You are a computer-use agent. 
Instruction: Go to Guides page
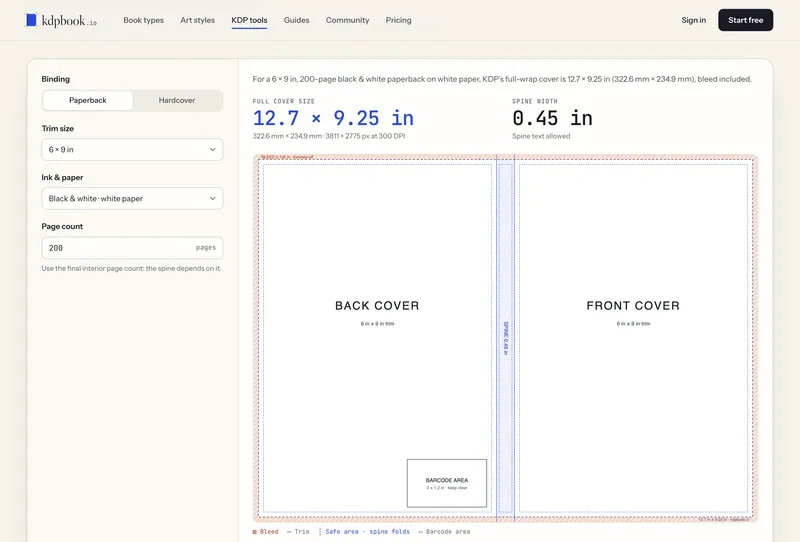[x=296, y=20]
